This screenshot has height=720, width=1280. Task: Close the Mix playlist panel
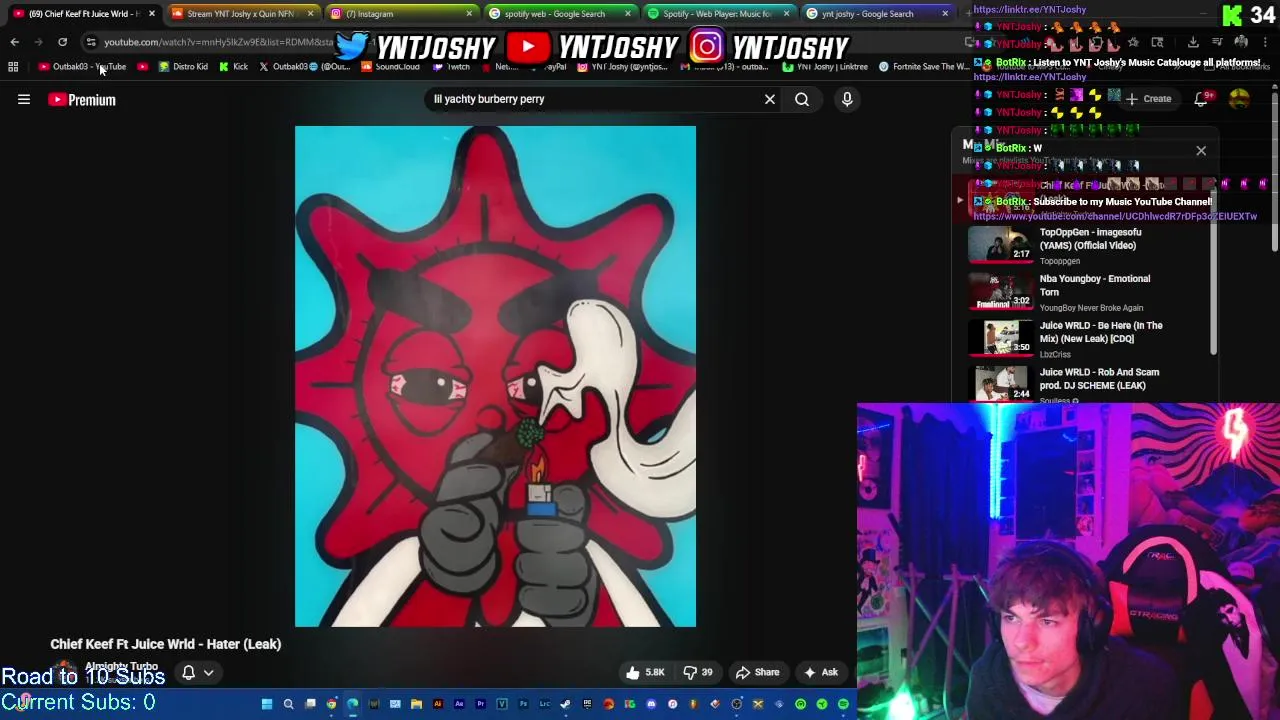click(x=1201, y=150)
